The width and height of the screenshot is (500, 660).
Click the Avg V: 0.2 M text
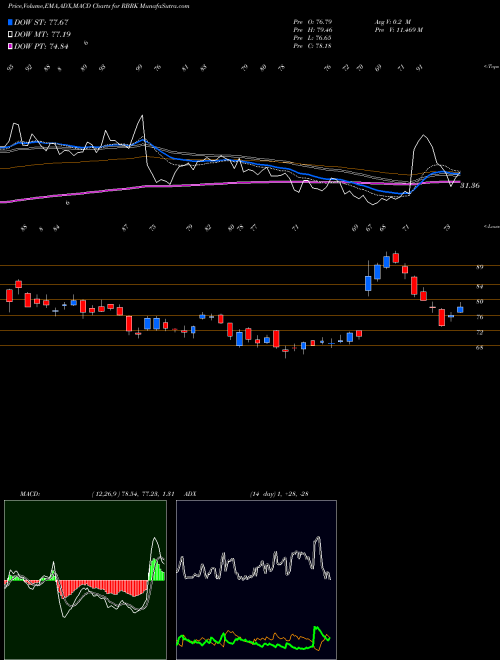click(x=392, y=21)
